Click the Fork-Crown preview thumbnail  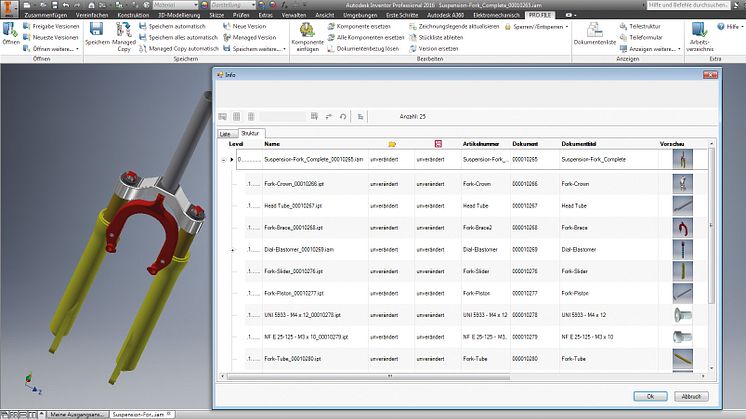point(682,184)
